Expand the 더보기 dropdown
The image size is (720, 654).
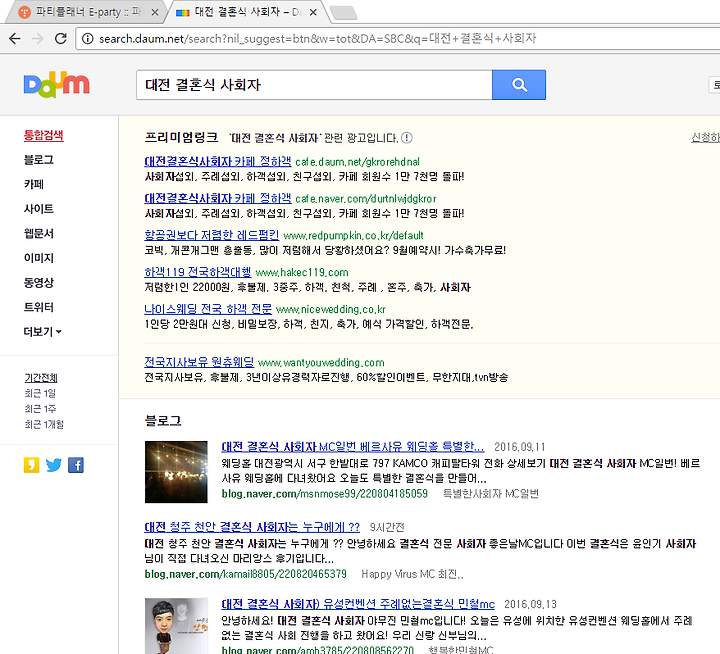(42, 332)
